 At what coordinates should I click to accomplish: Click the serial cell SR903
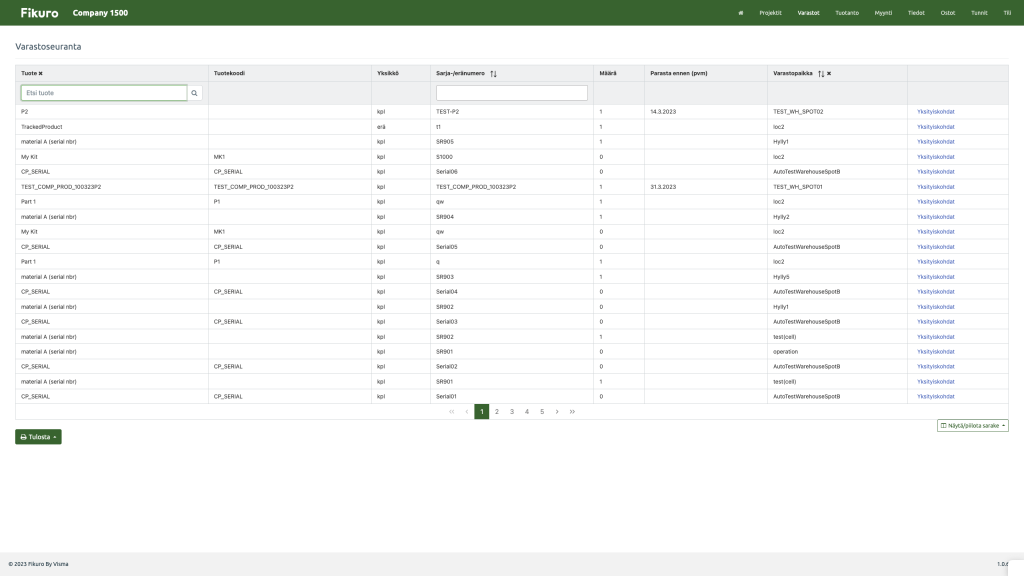445,277
